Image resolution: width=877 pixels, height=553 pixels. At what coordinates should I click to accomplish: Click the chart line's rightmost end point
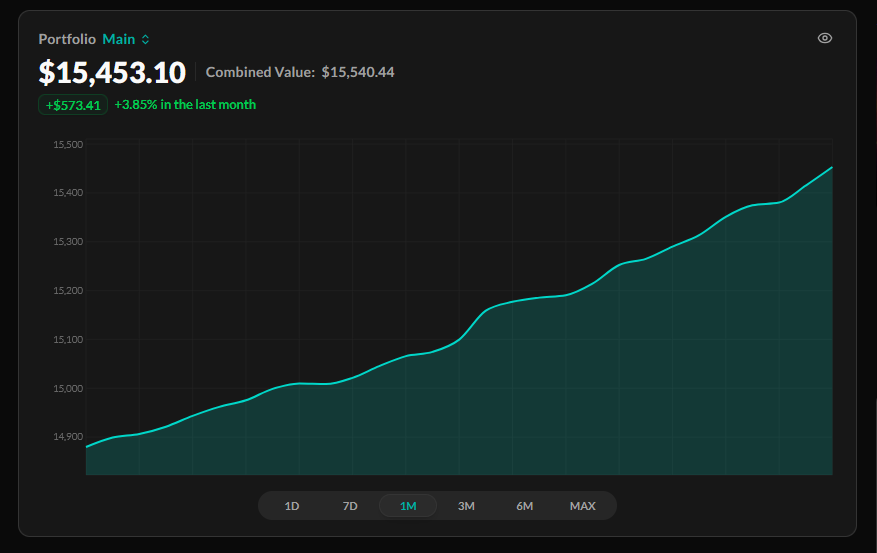click(832, 167)
